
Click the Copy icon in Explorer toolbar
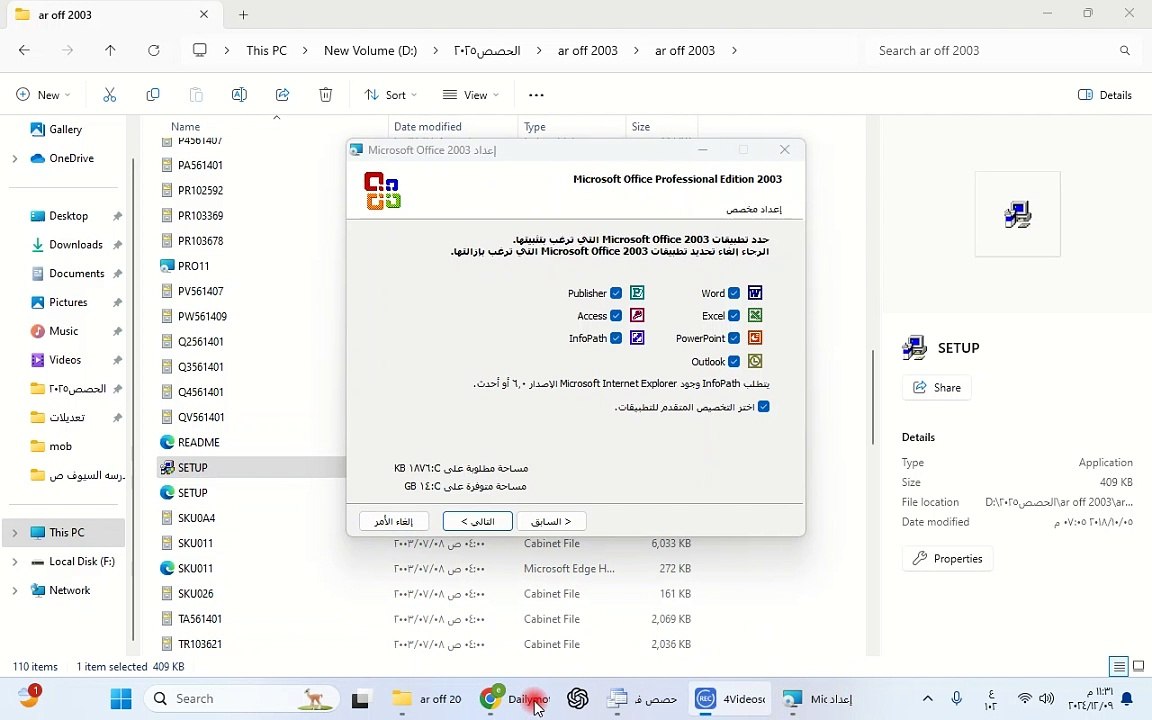click(153, 95)
